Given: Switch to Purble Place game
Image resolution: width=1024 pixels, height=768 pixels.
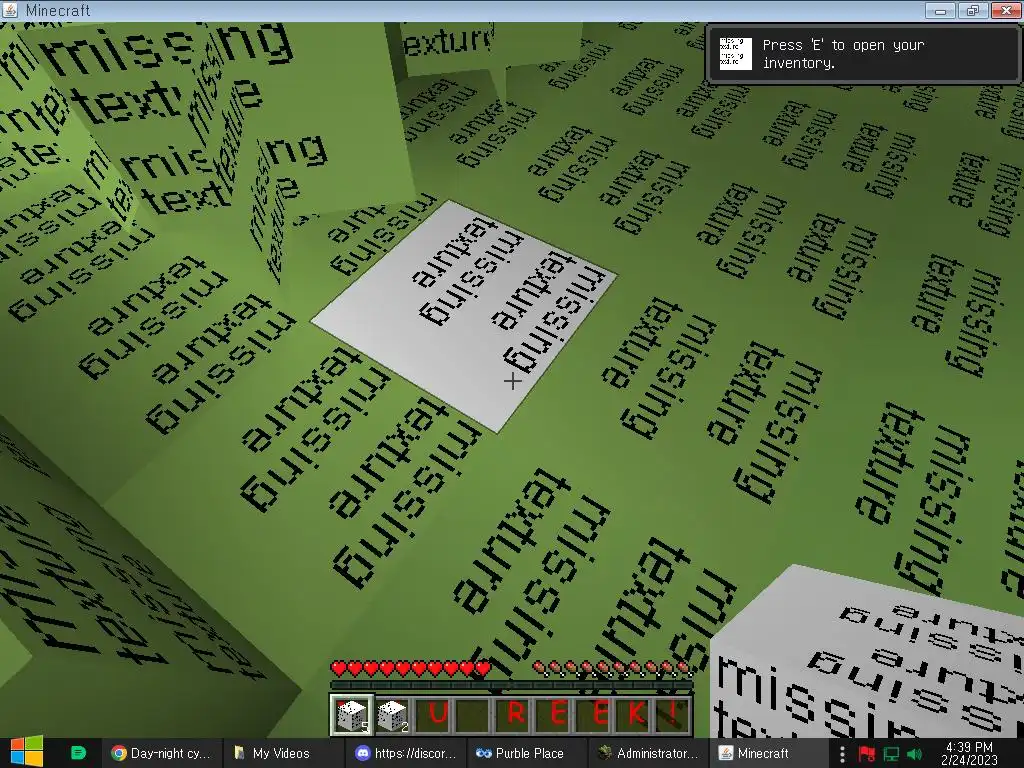Looking at the screenshot, I should 526,753.
